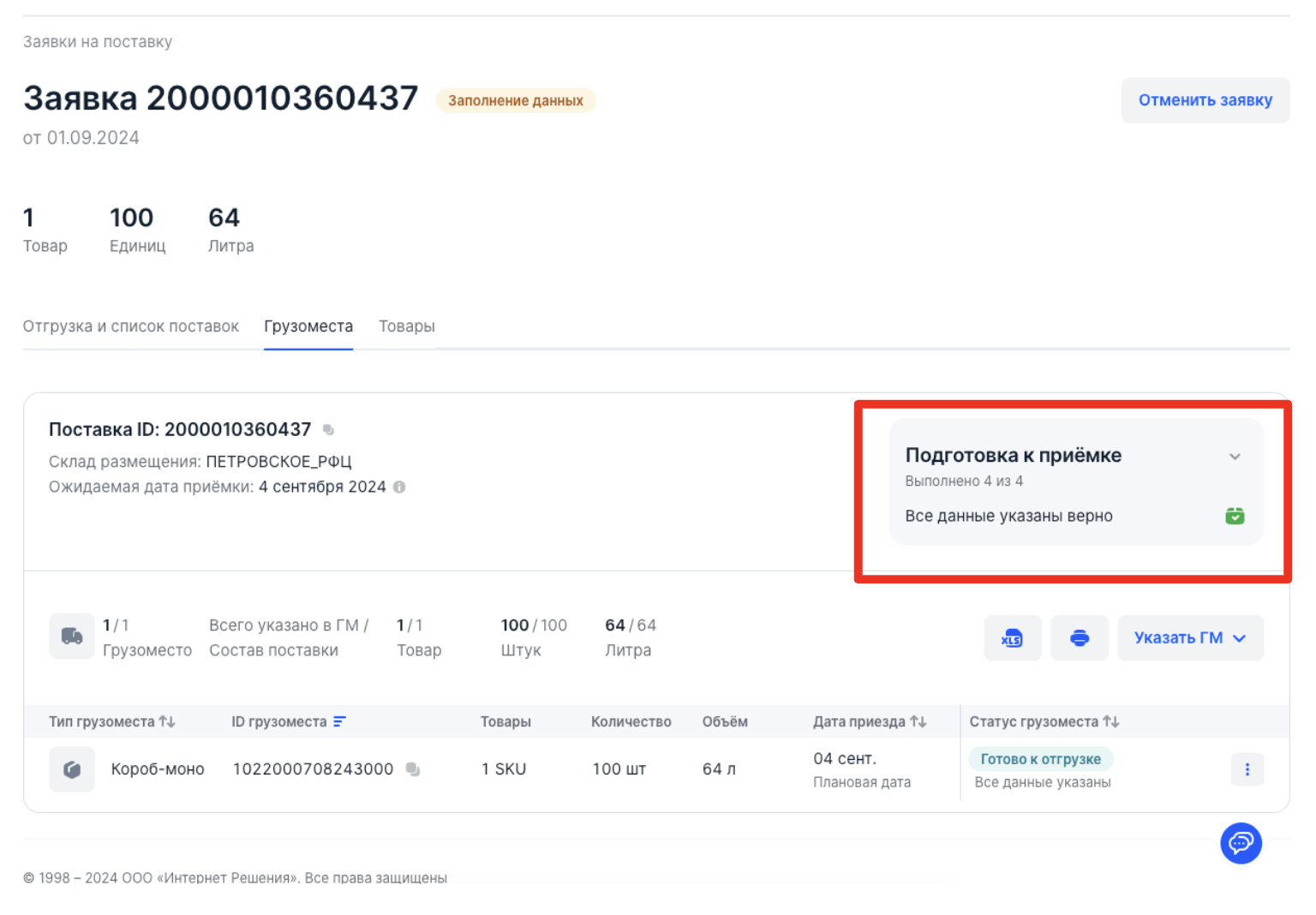Go back to Заявки на поставку breadcrumb
1316x915 pixels.
click(98, 42)
